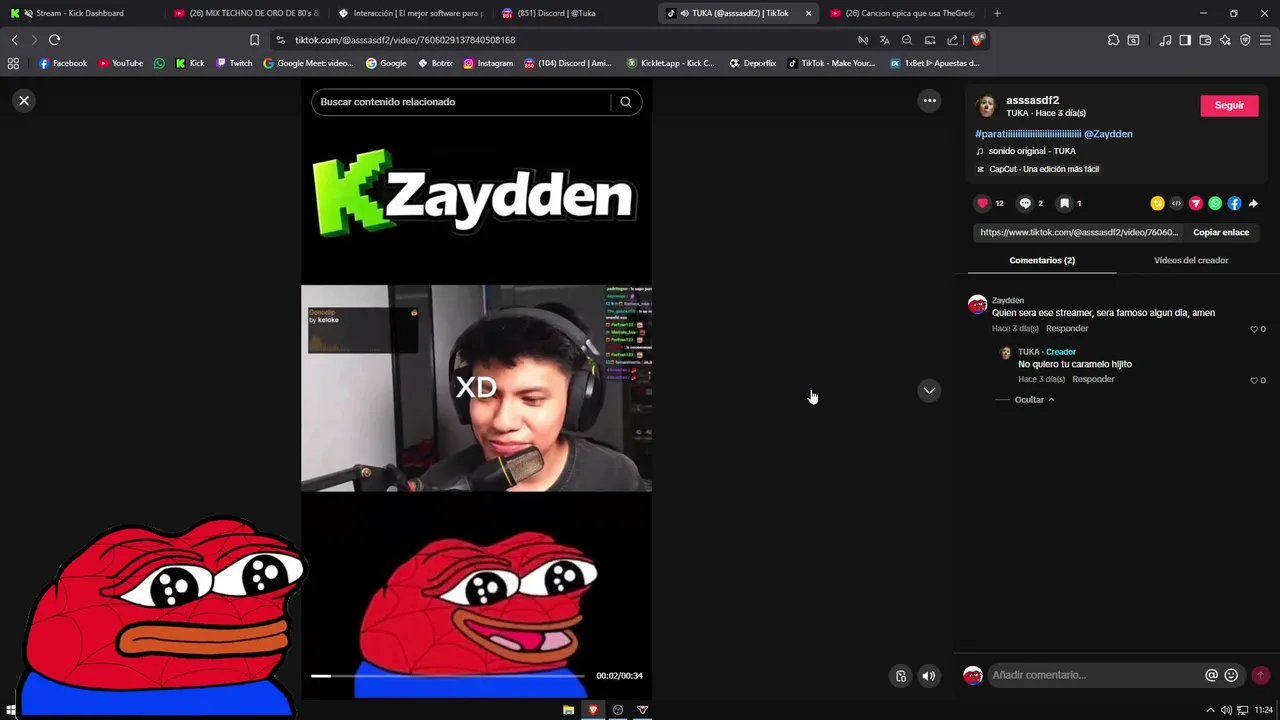This screenshot has width=1280, height=720.
Task: Open the Brave Shields lion icon
Action: tap(978, 40)
